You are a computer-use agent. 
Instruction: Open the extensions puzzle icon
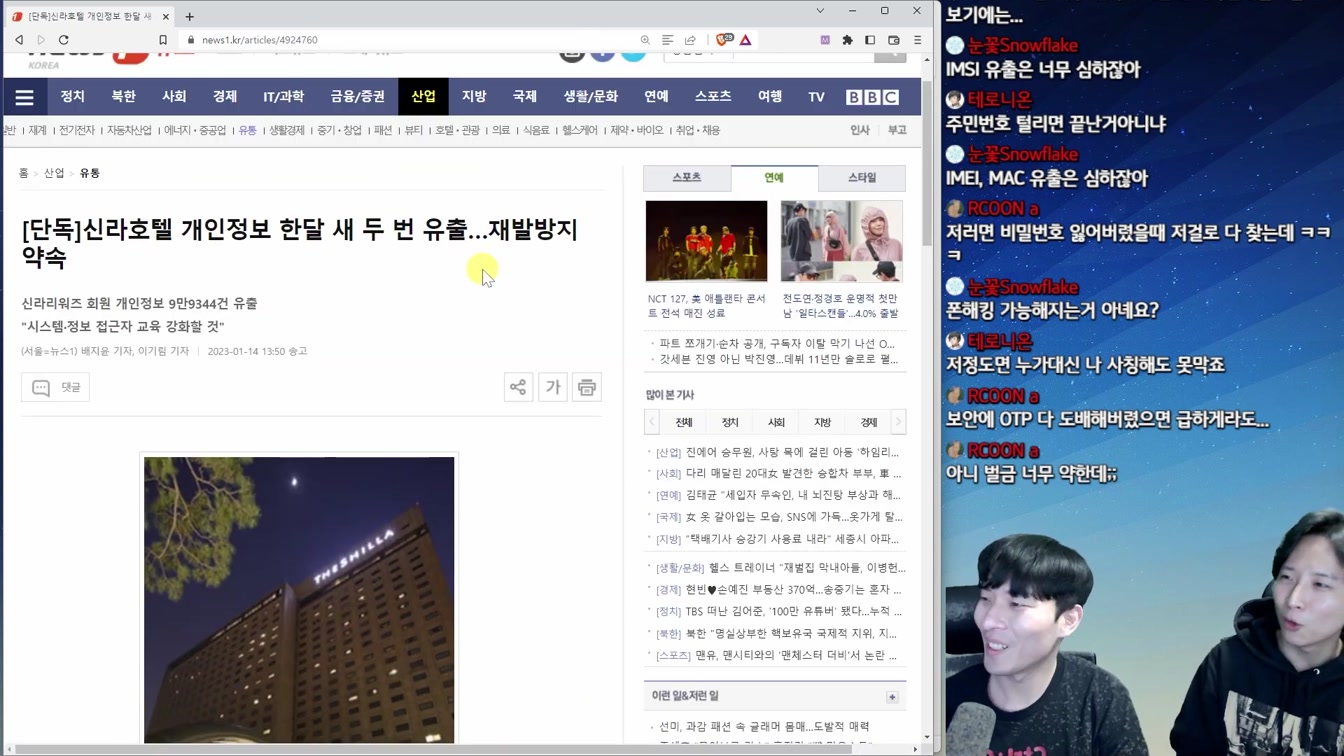(847, 40)
